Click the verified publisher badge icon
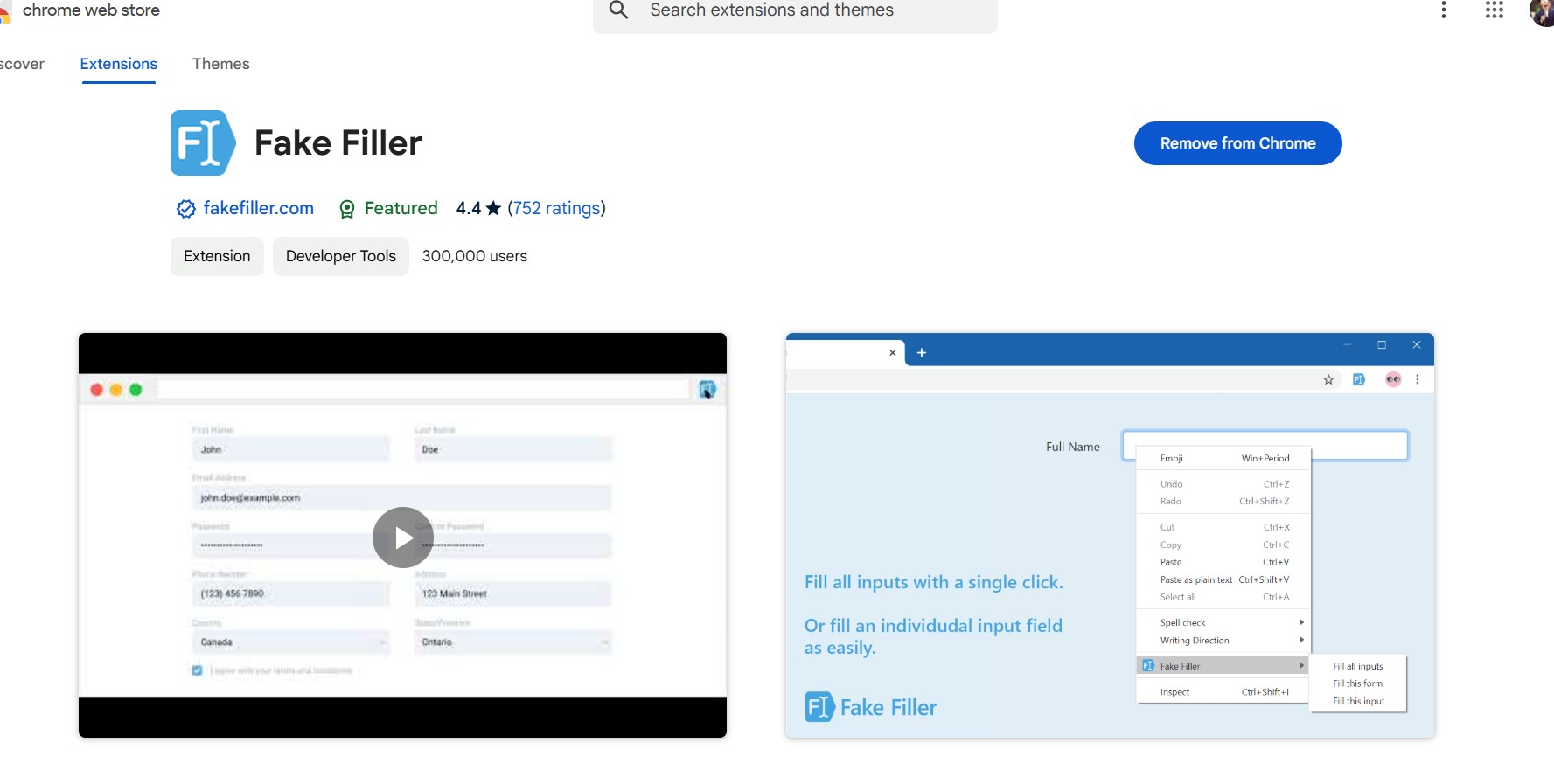Image resolution: width=1554 pixels, height=784 pixels. [x=185, y=209]
